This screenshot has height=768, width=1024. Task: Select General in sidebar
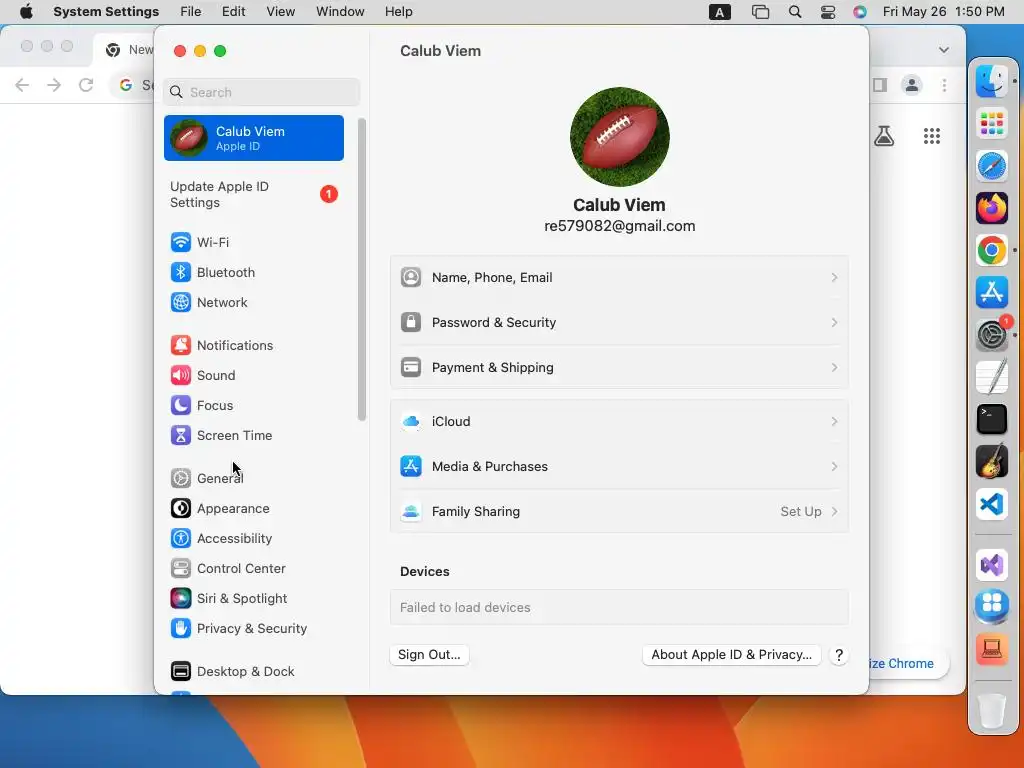coord(207,479)
